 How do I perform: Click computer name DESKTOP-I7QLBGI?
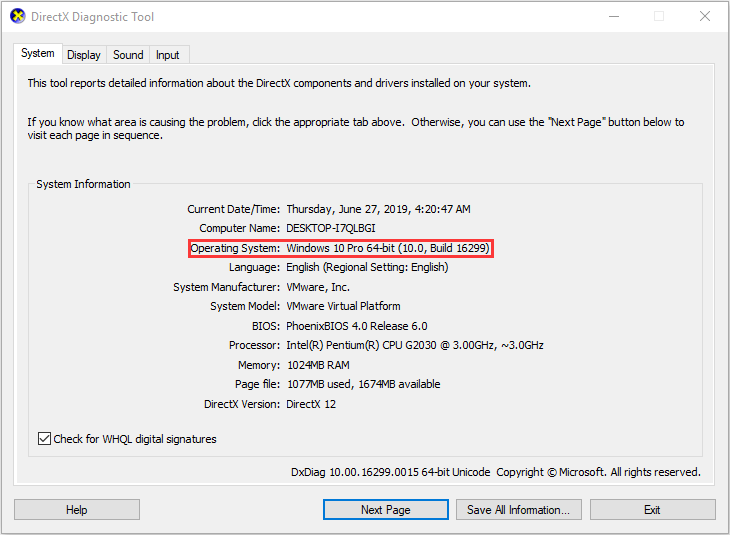(331, 228)
